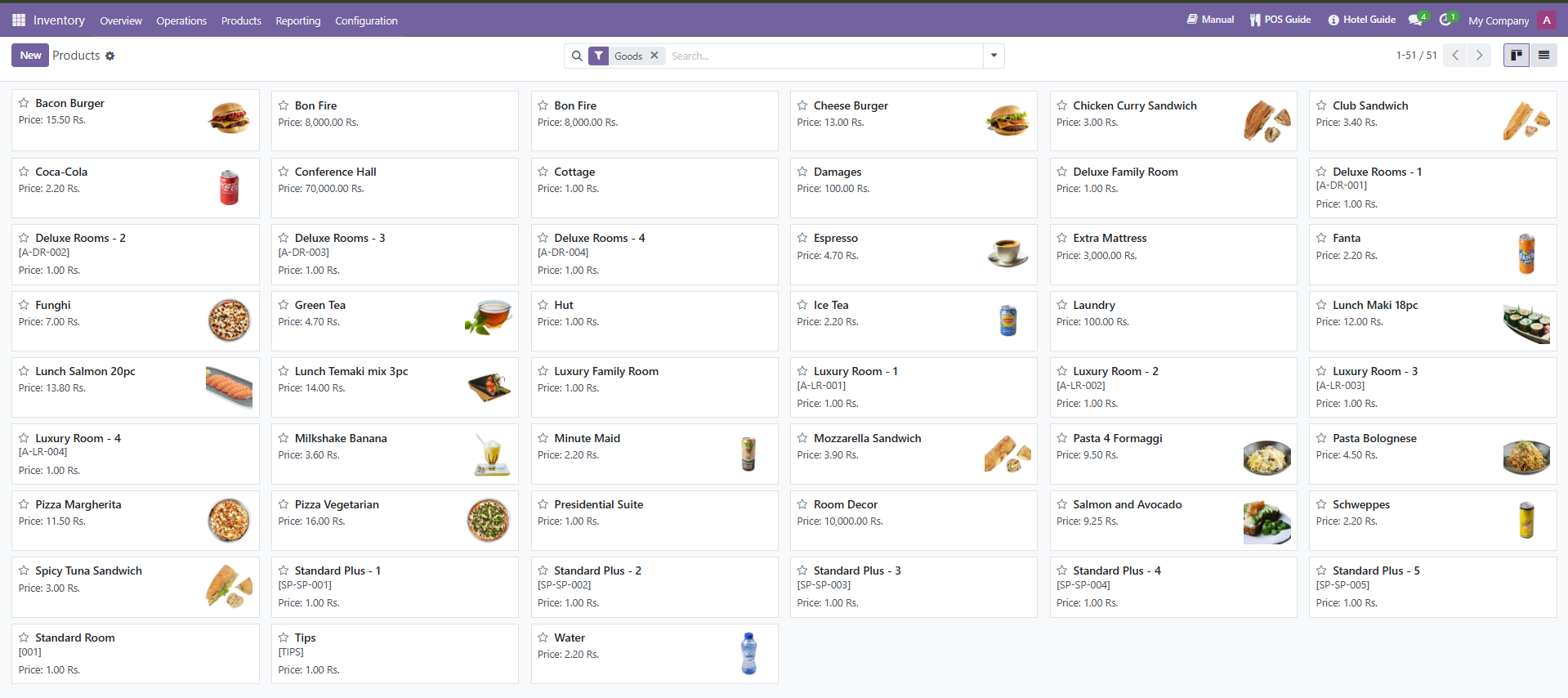Open the Presidential Suite product

654,521
